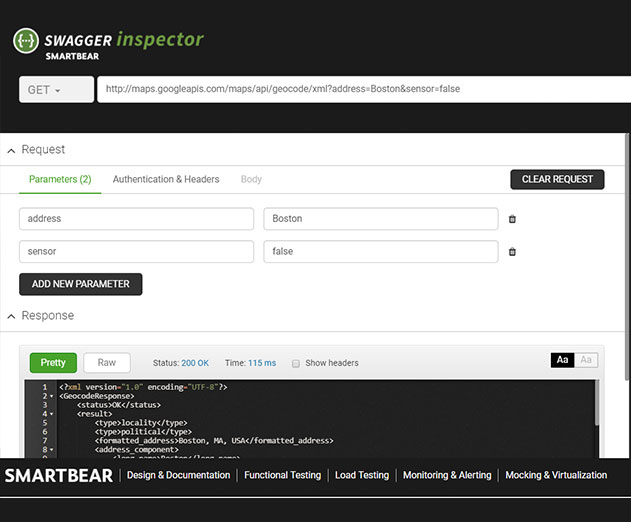Switch to Parameters (2) tab
This screenshot has width=631, height=522.
pyautogui.click(x=60, y=180)
